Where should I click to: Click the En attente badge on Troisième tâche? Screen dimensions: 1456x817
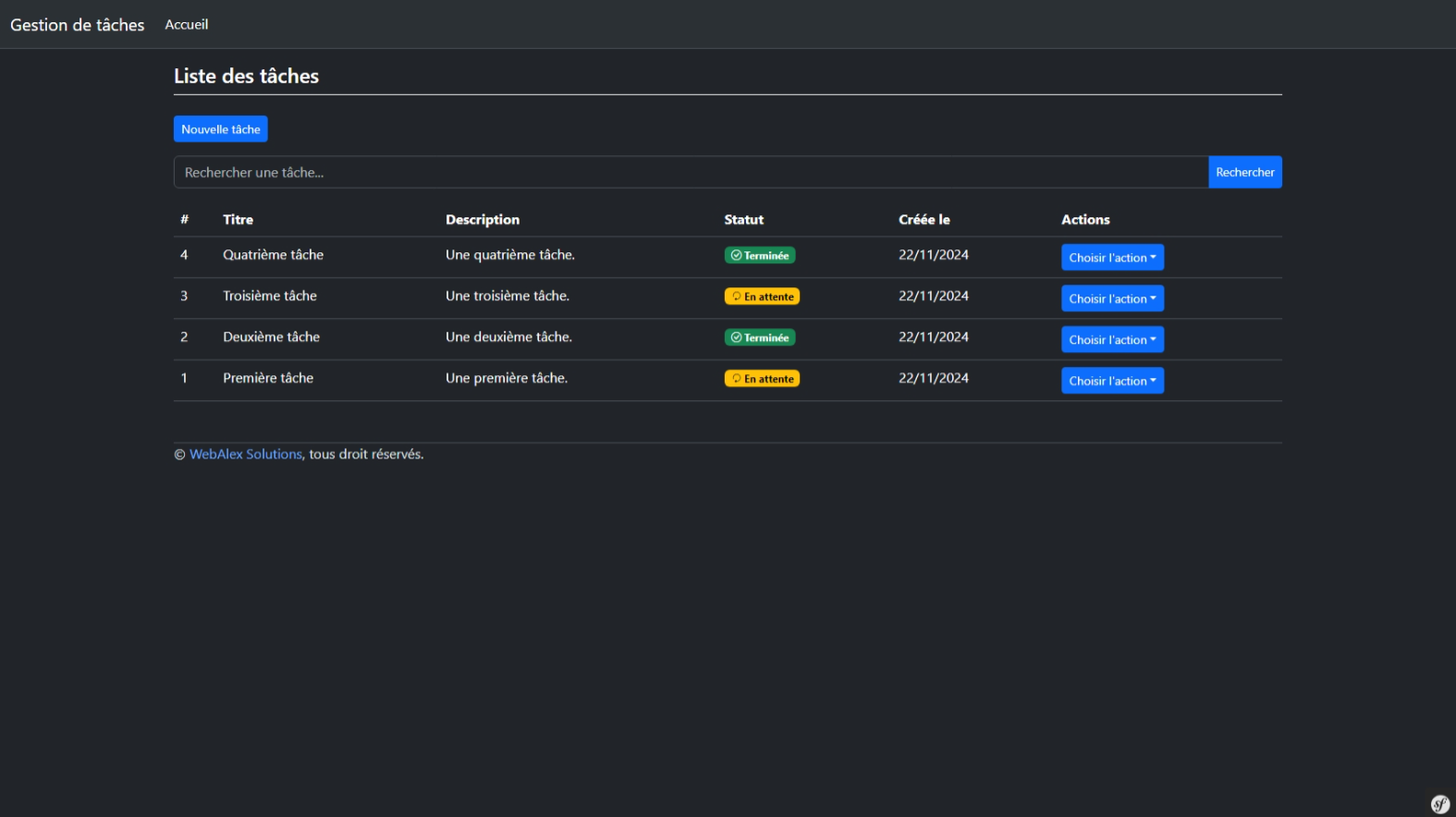click(x=762, y=297)
